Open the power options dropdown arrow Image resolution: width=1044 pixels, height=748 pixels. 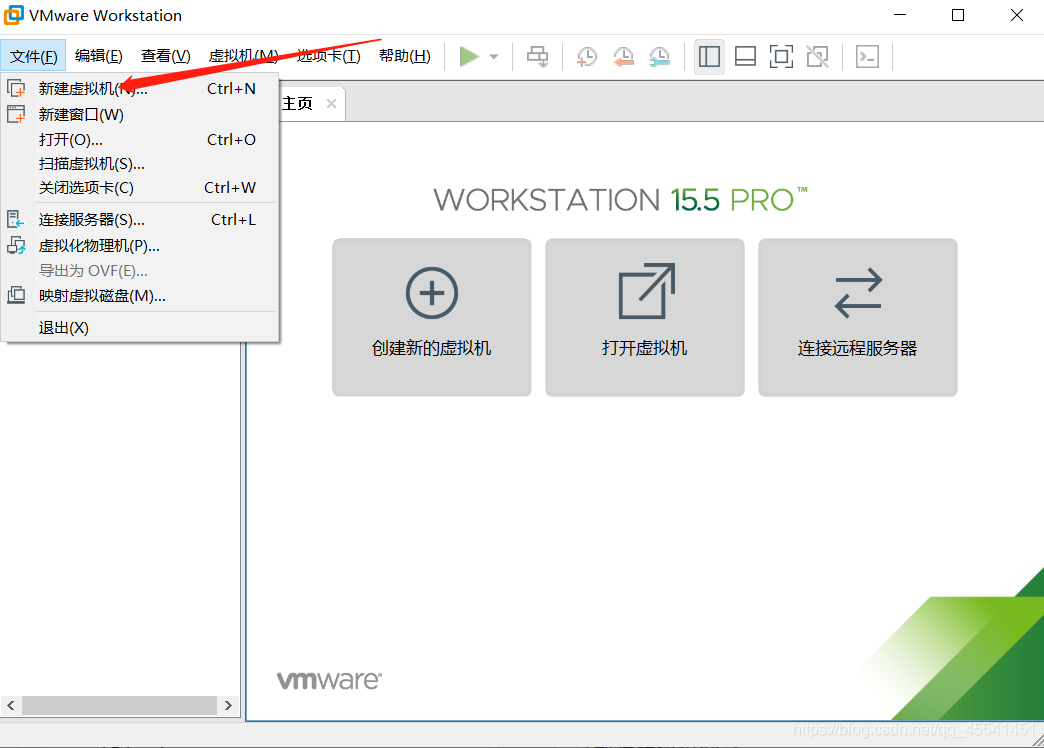pos(494,57)
